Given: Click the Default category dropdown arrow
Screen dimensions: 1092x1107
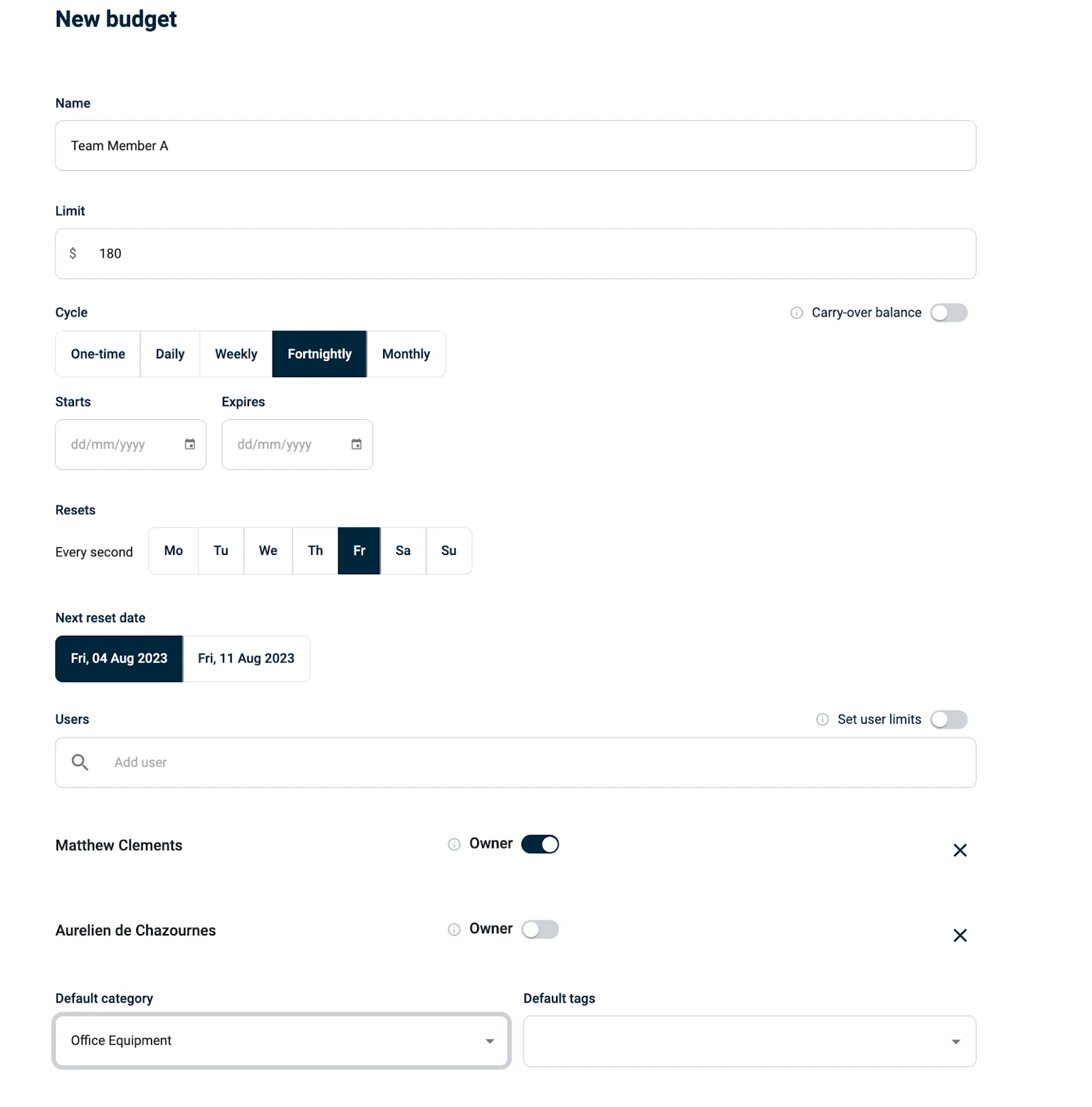Looking at the screenshot, I should pos(490,1041).
